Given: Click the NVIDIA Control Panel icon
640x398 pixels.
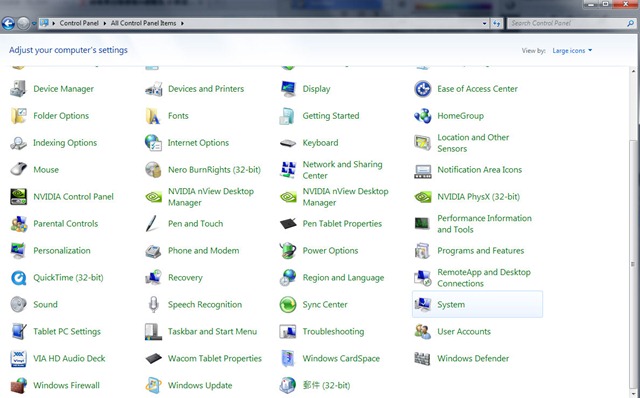Looking at the screenshot, I should coord(18,196).
